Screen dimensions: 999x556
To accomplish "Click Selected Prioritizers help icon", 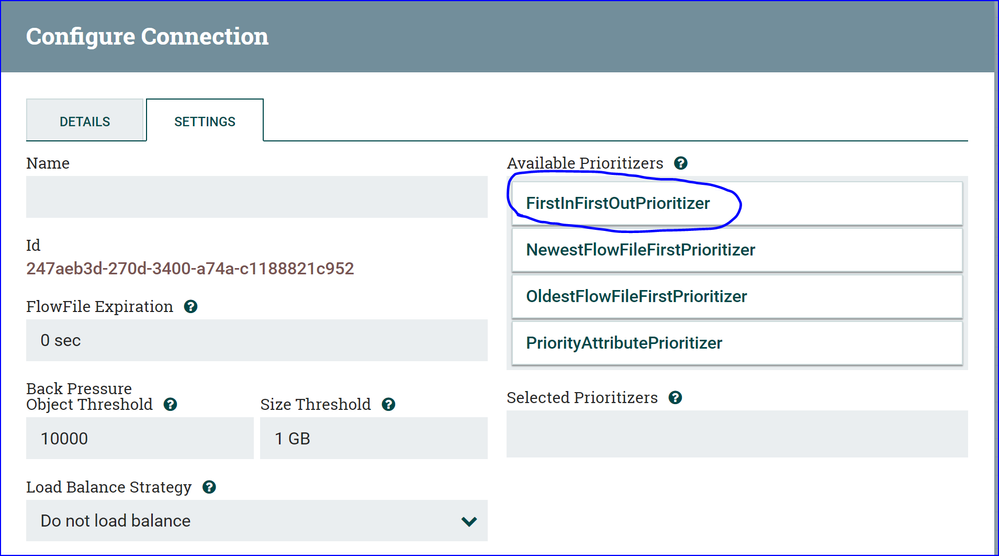I will click(x=675, y=398).
